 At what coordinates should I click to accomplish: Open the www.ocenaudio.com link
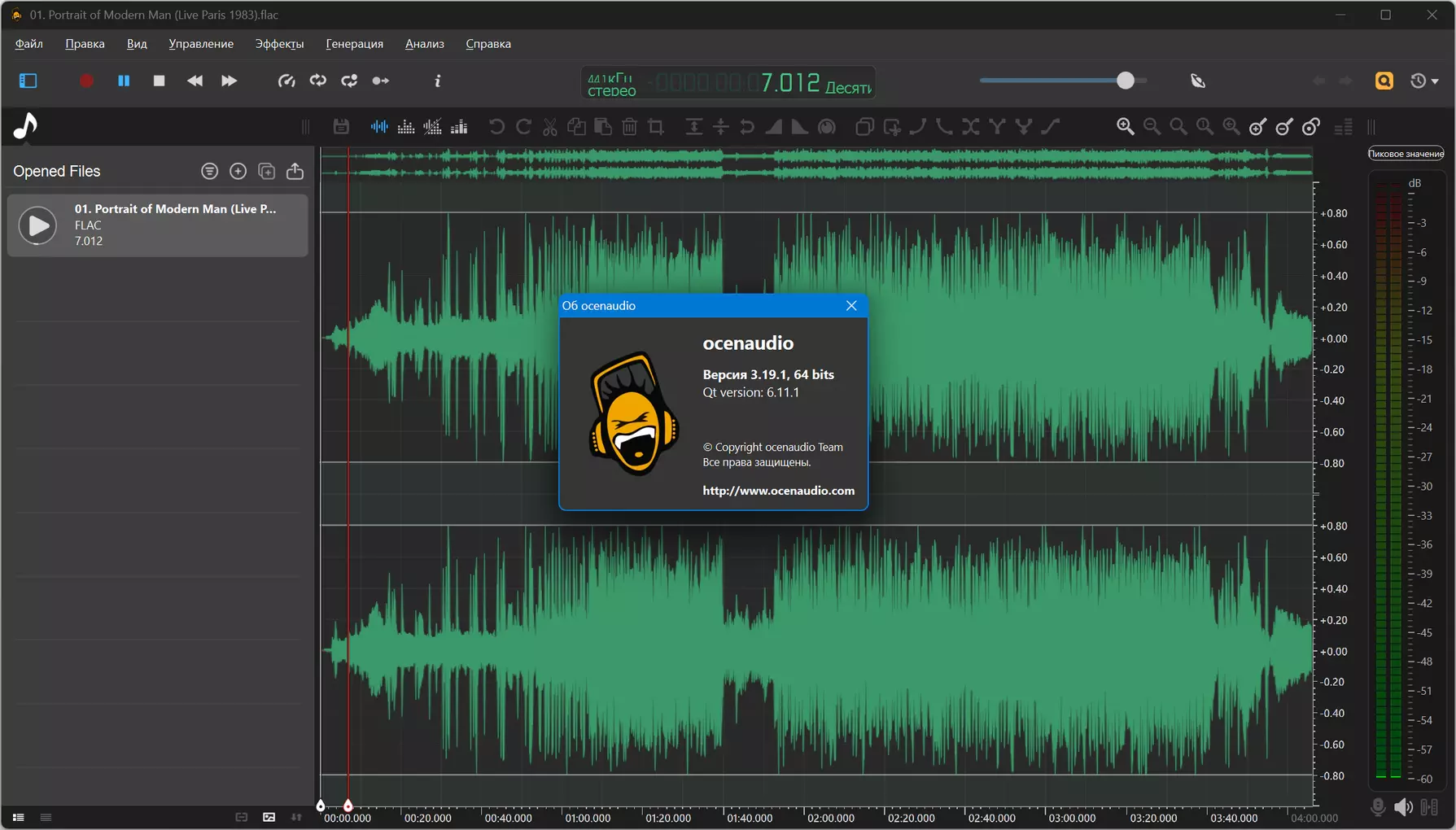click(778, 491)
